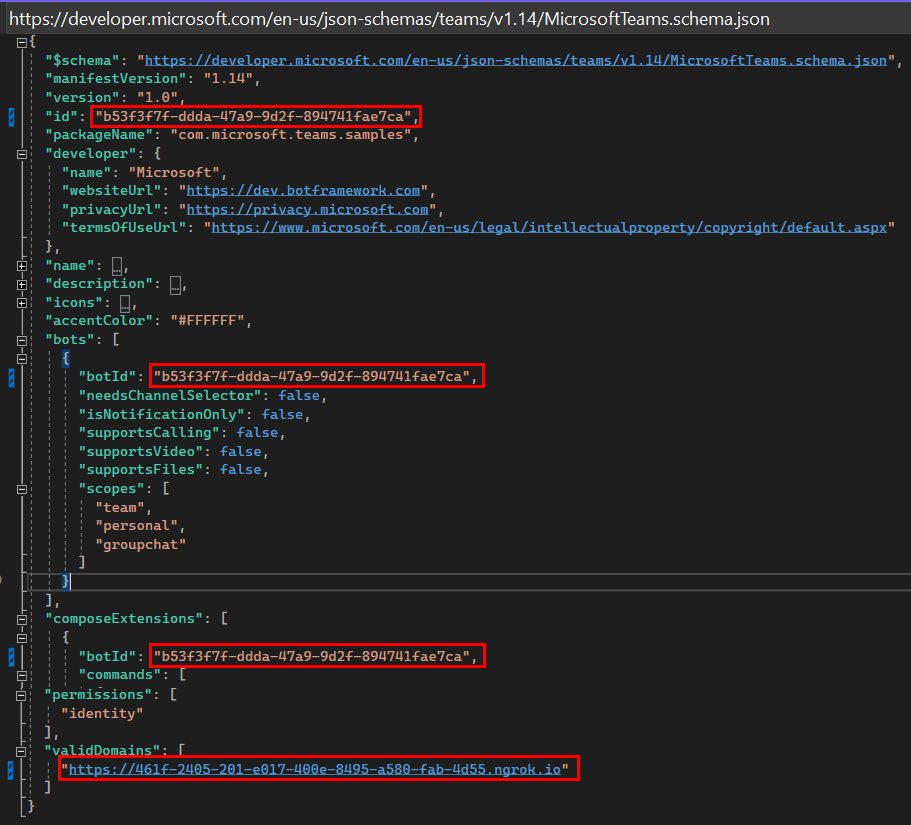The height and width of the screenshot is (825, 911).
Task: Open the privacy.microsoft.com link
Action: click(307, 209)
